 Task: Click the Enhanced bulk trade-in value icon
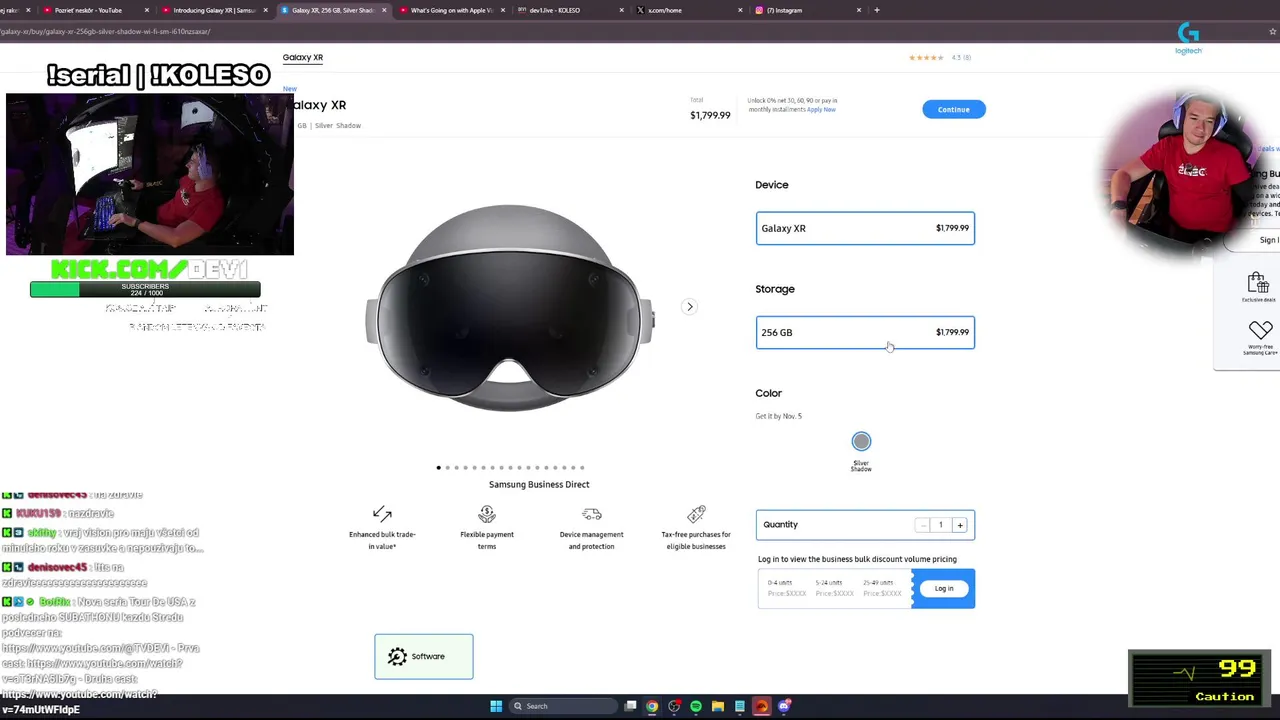pos(382,514)
